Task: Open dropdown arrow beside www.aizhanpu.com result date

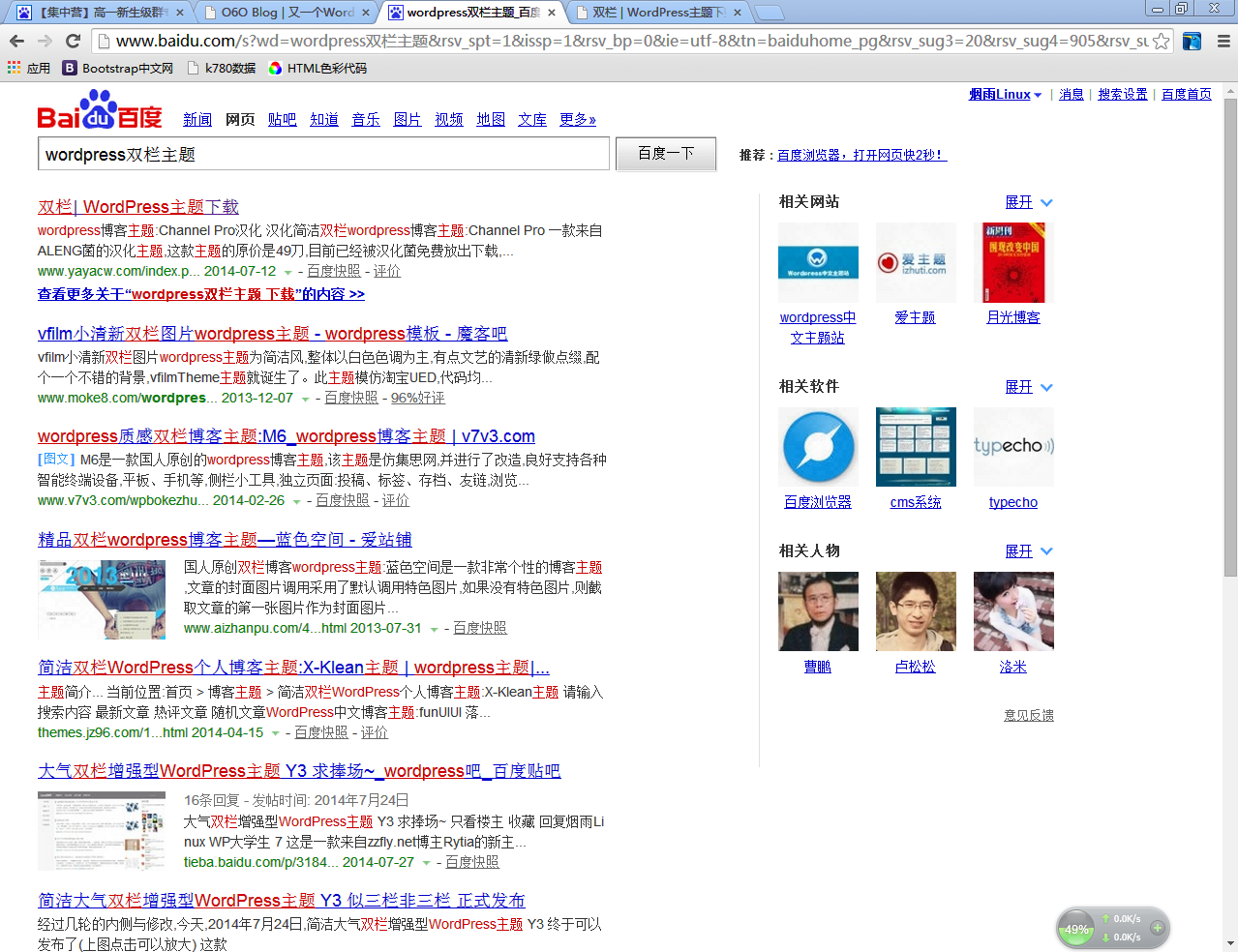Action: (x=434, y=630)
